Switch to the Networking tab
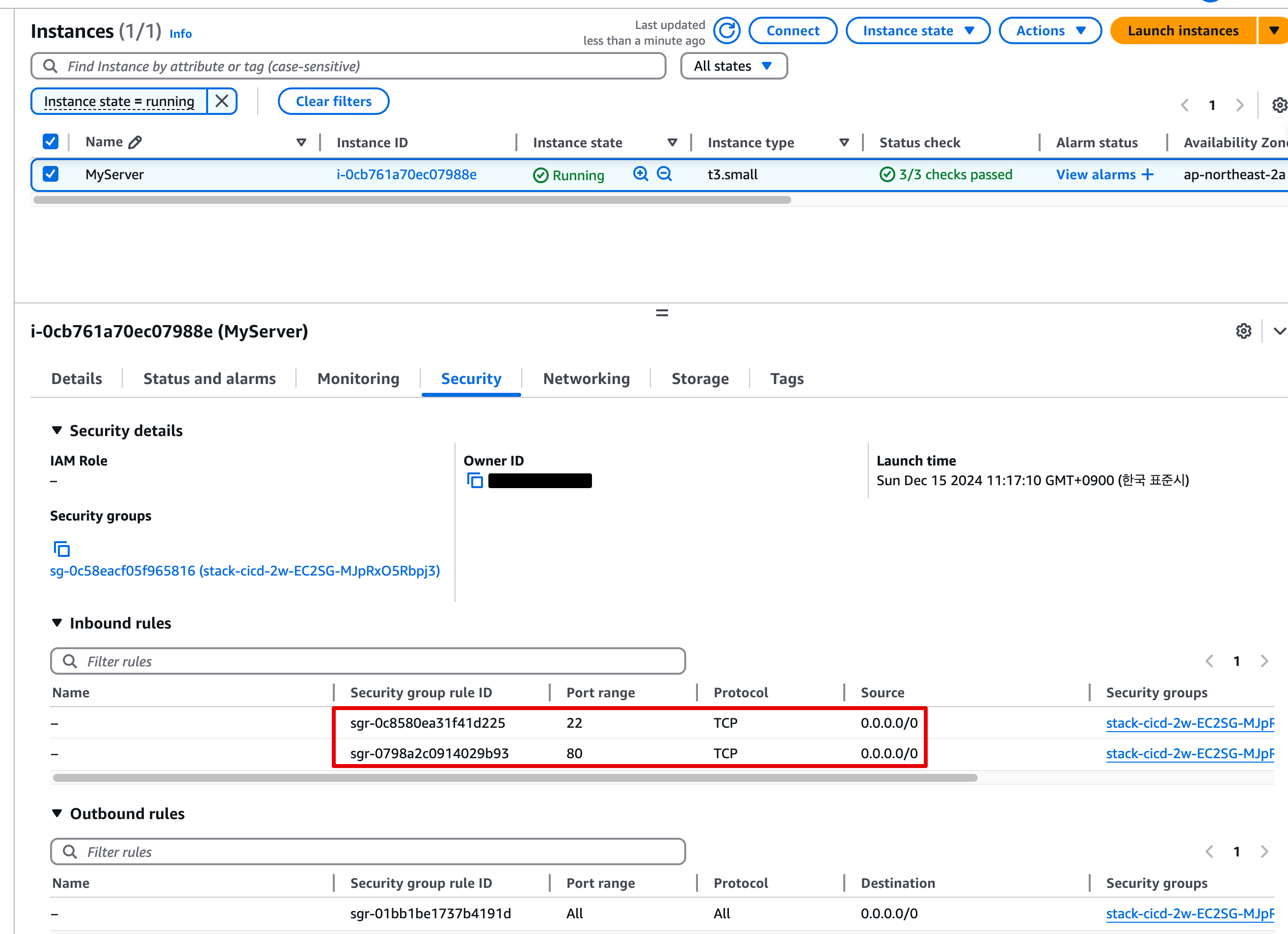 586,379
